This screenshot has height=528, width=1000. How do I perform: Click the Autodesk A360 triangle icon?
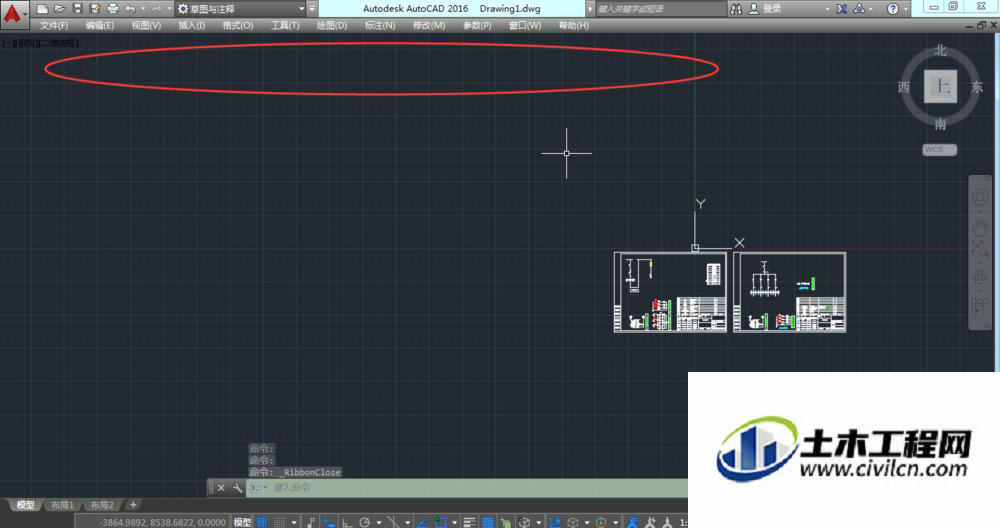pyautogui.click(x=859, y=8)
